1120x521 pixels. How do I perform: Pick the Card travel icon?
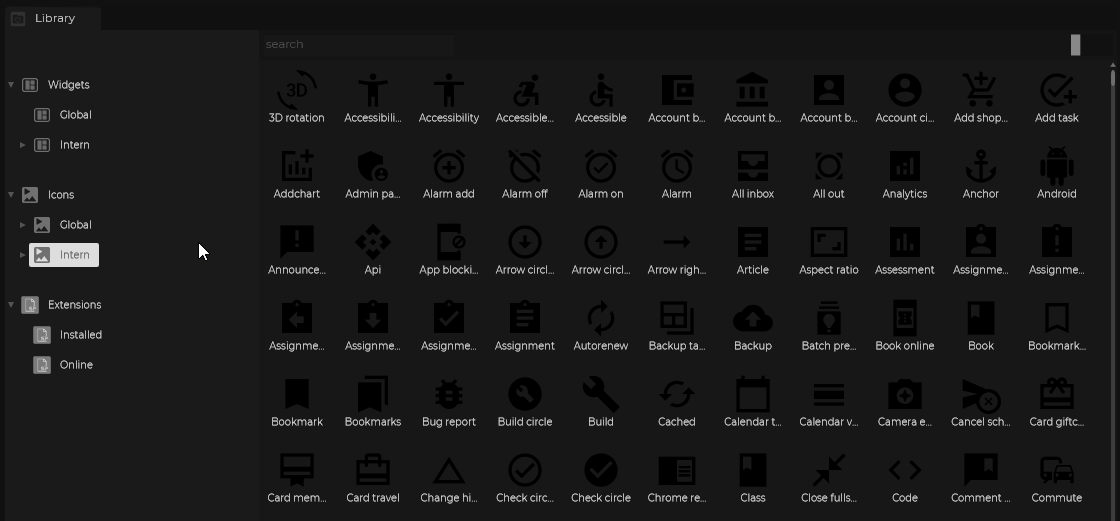click(x=372, y=472)
